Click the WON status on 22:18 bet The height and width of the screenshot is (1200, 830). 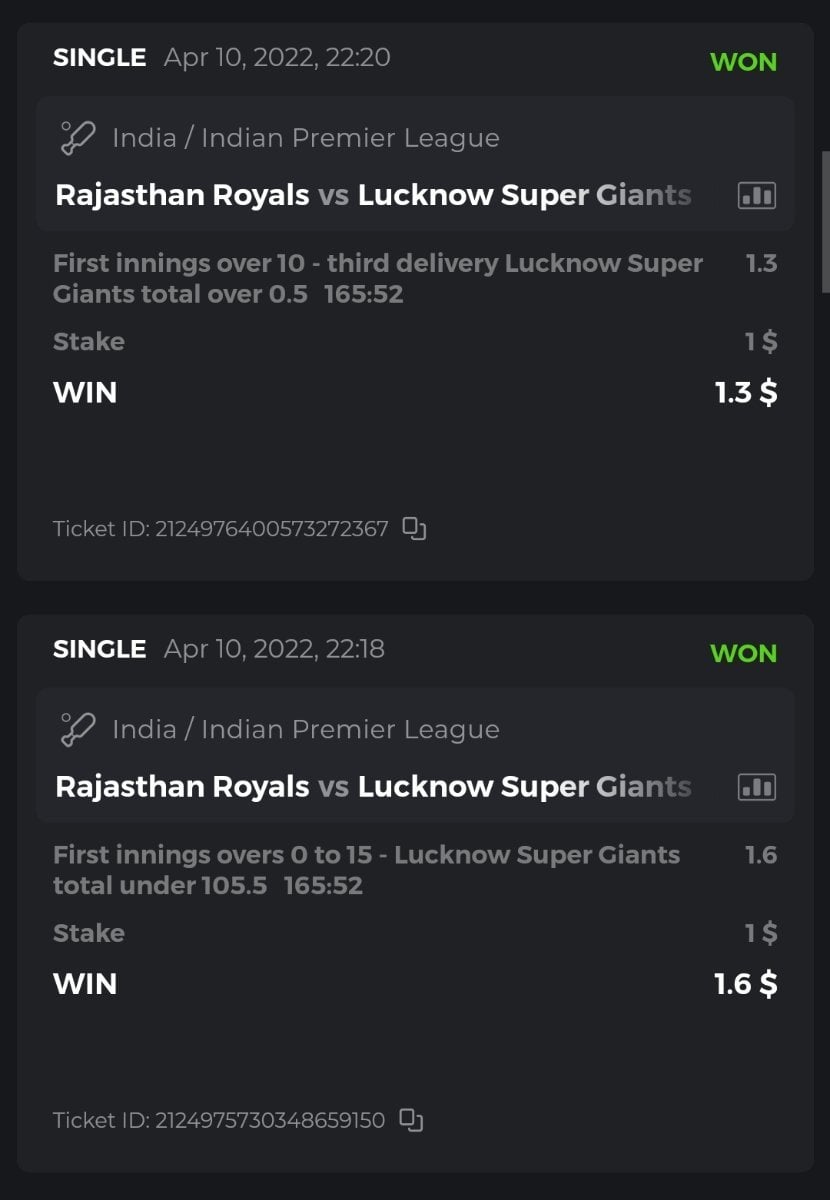coord(743,654)
